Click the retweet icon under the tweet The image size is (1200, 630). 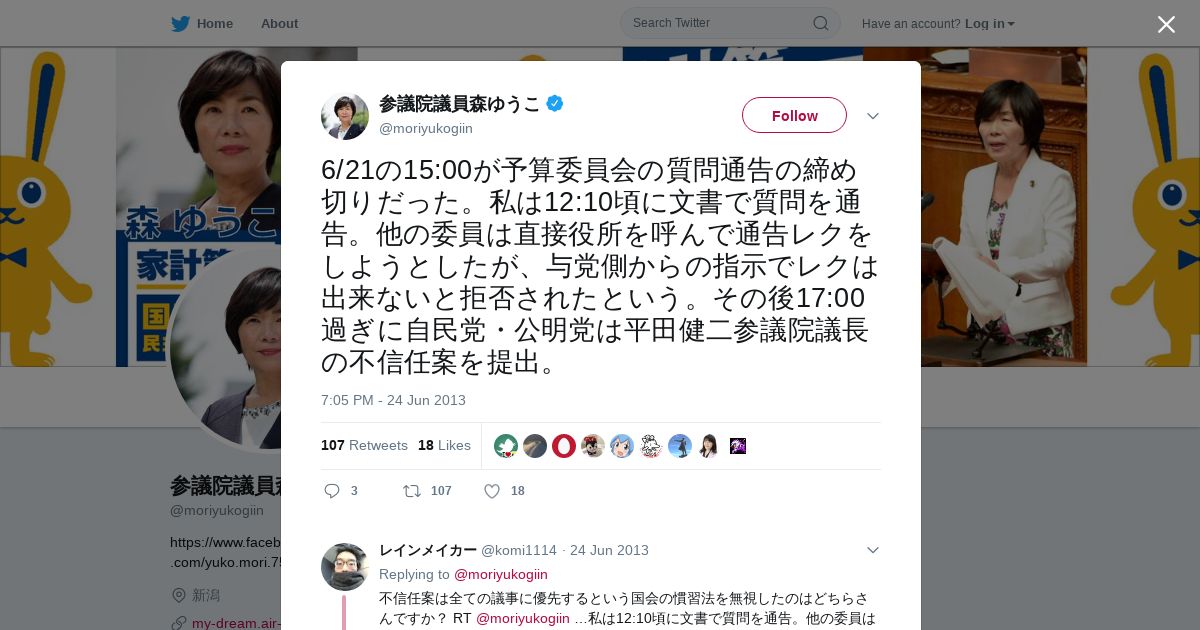coord(411,491)
